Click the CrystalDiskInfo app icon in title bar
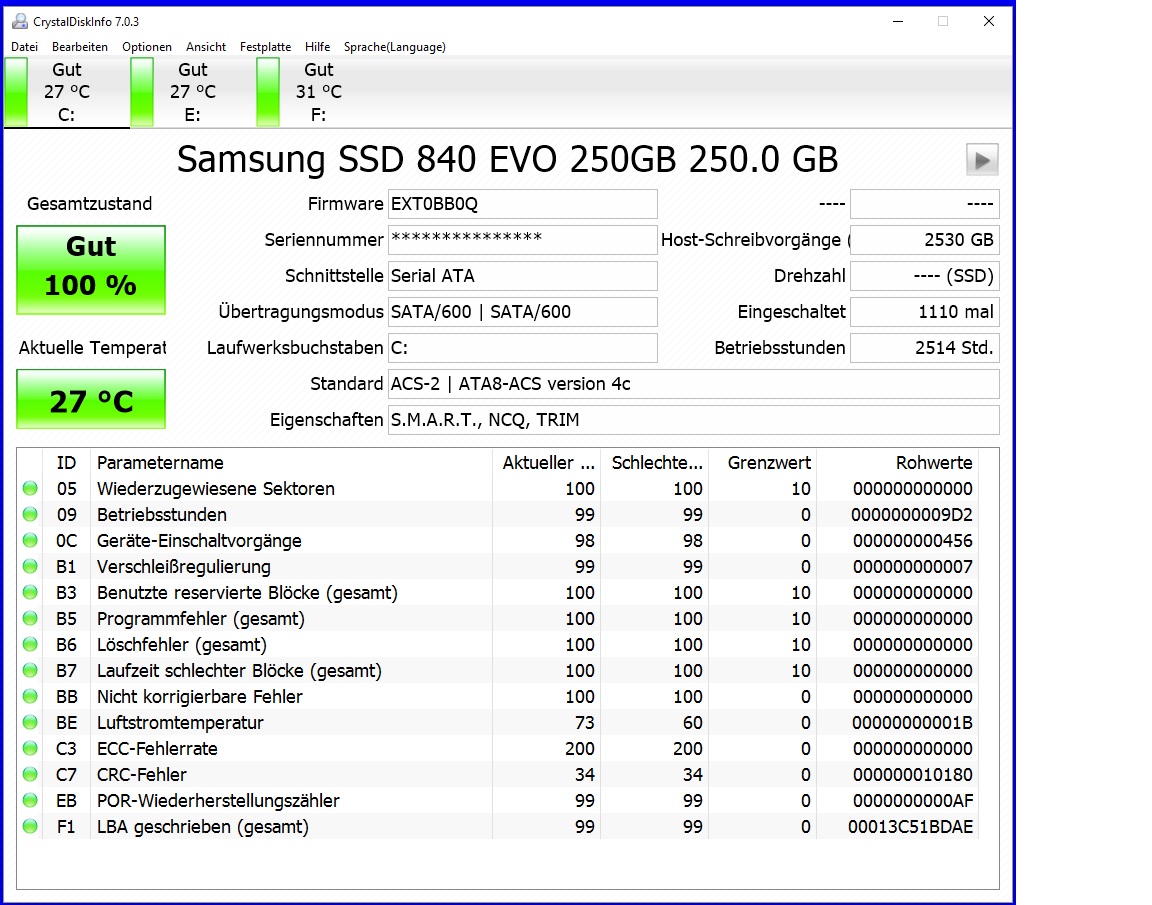Screen dimensions: 1152x905 click(x=20, y=21)
